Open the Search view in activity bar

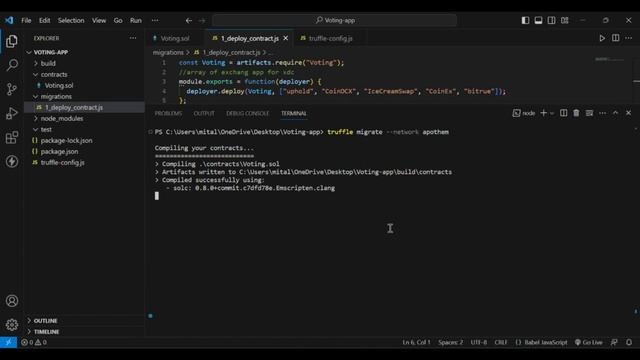click(12, 65)
